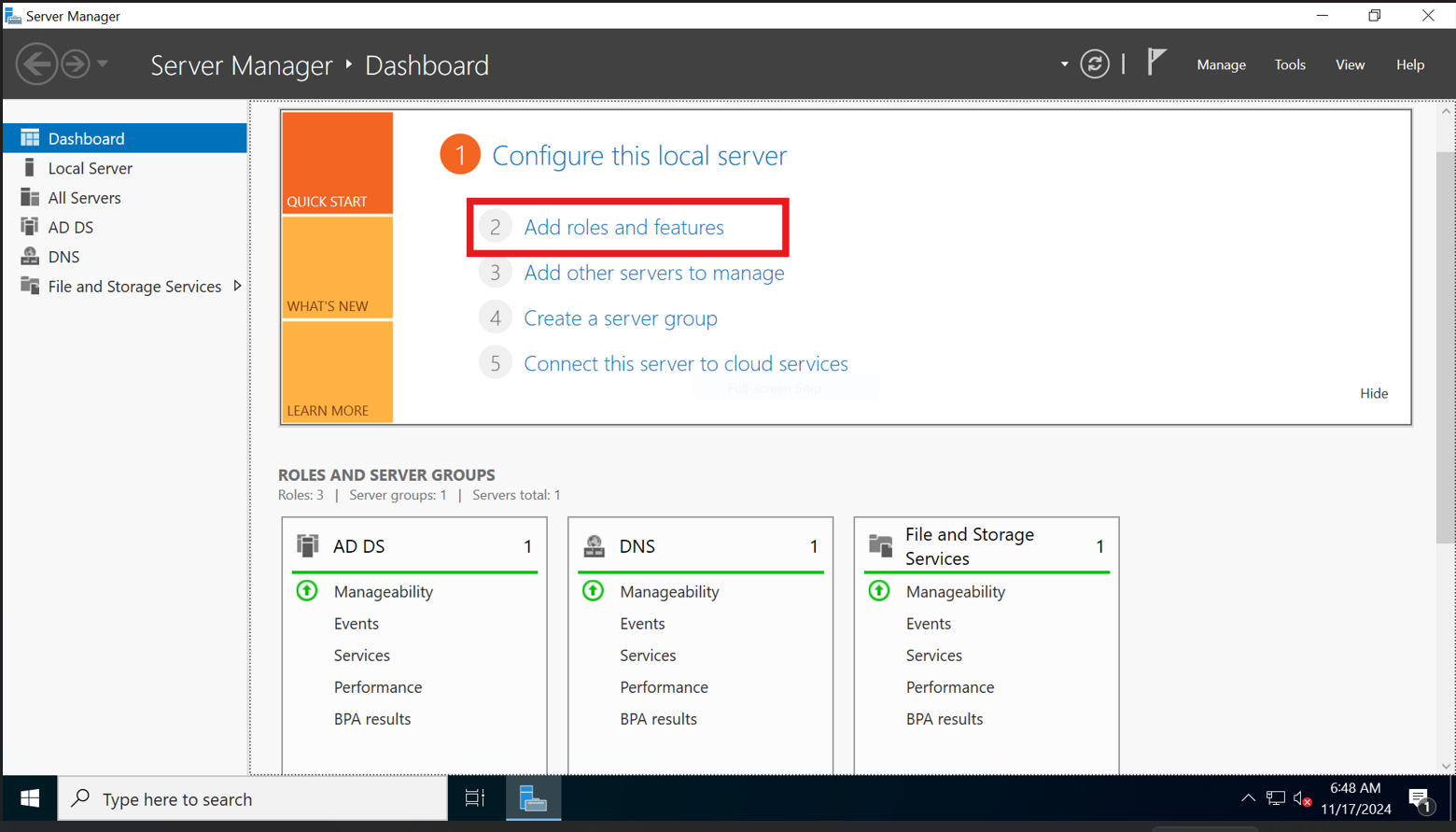The image size is (1456, 832).
Task: Click File and Storage Manageability status icon
Action: tap(879, 591)
